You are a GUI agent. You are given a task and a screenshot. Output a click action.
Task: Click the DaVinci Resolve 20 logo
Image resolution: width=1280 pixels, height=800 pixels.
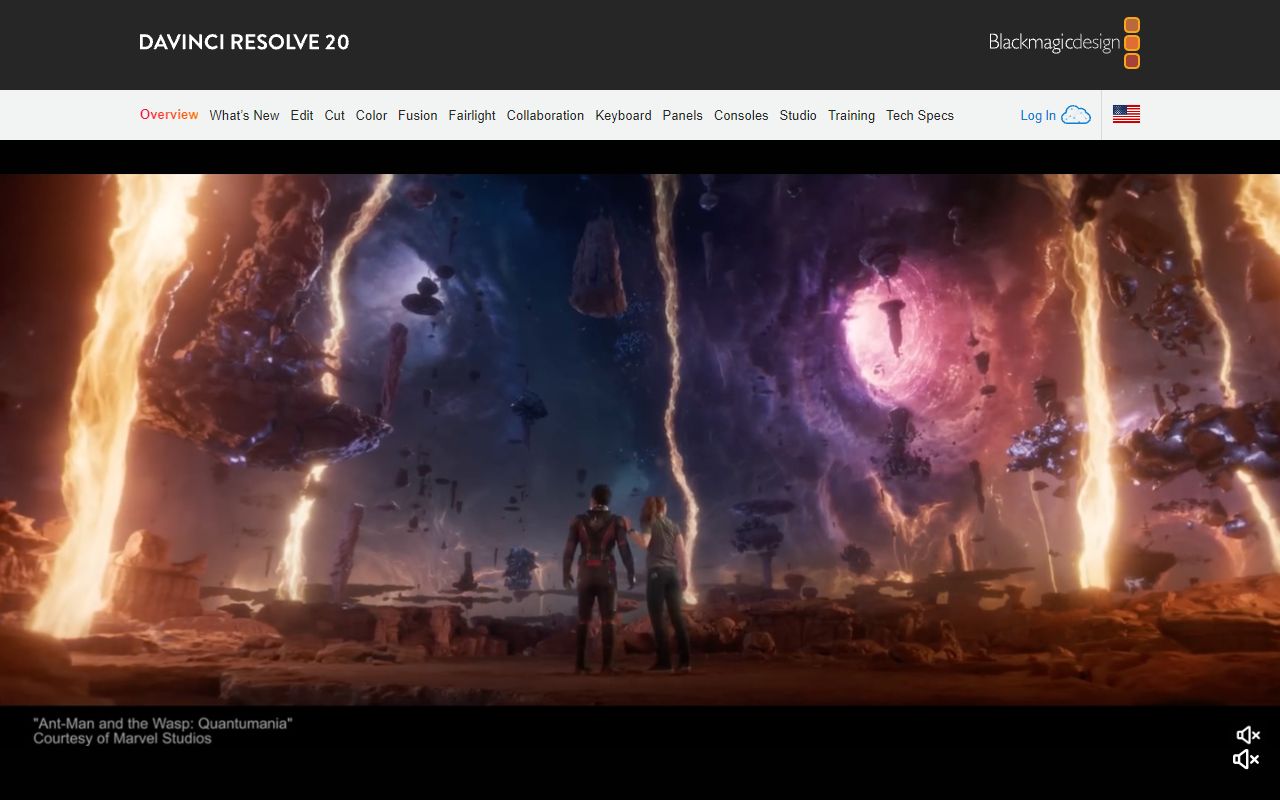(x=244, y=42)
